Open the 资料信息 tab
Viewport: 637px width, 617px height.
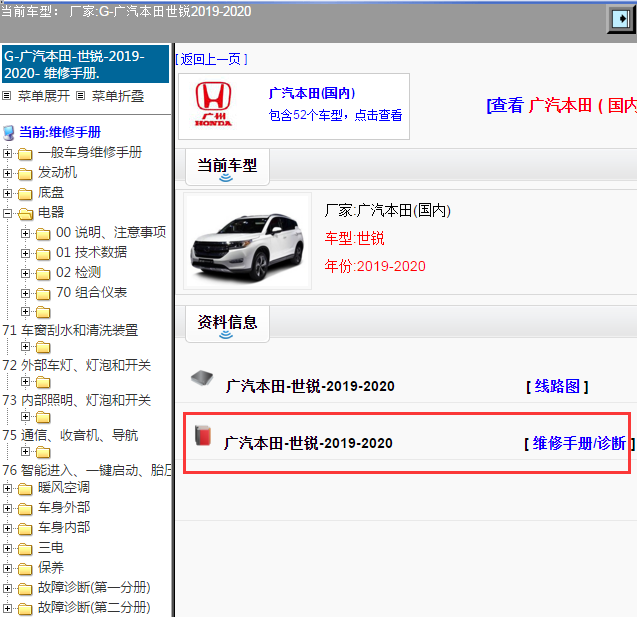[227, 323]
